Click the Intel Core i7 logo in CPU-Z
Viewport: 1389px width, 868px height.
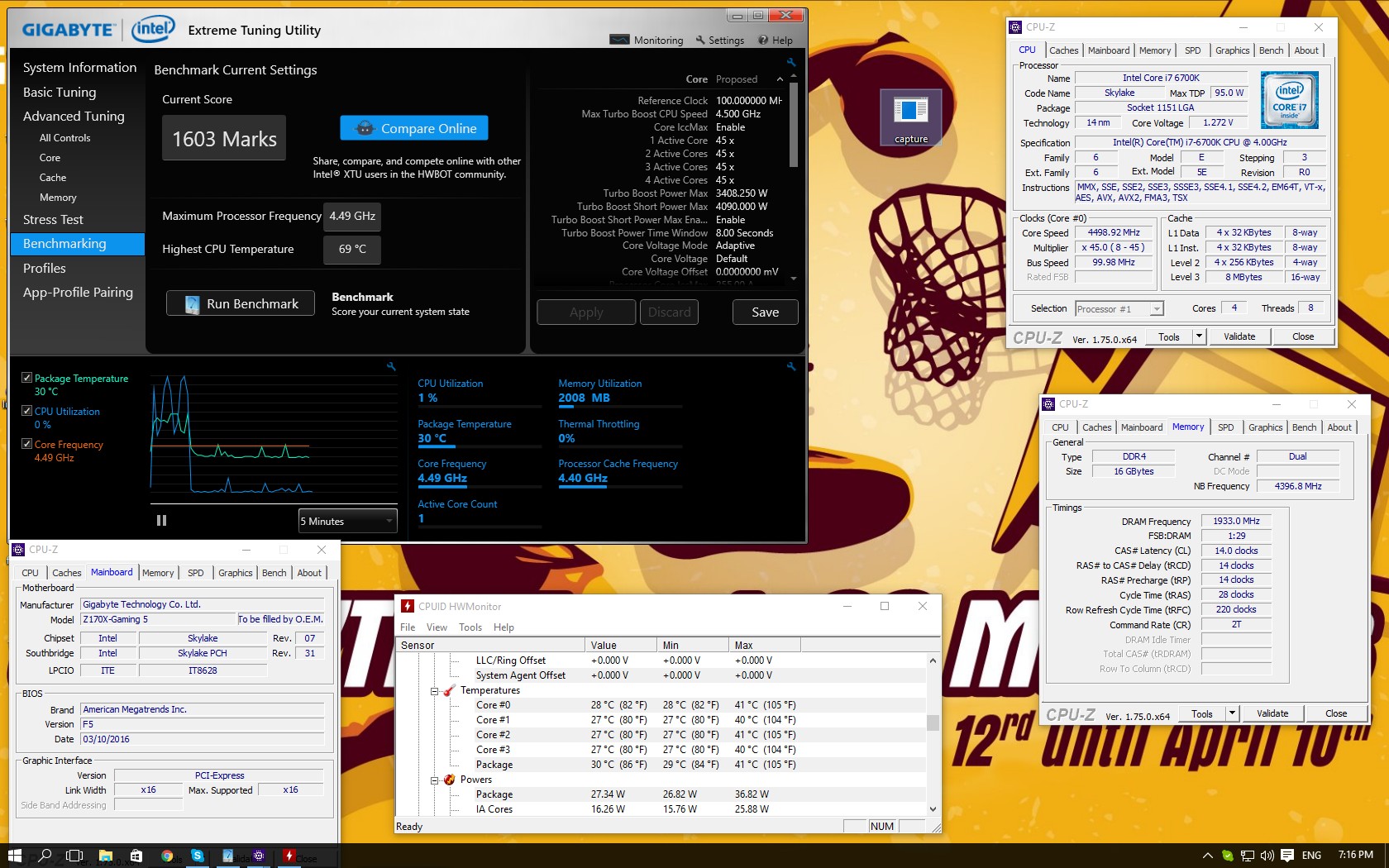click(1289, 100)
